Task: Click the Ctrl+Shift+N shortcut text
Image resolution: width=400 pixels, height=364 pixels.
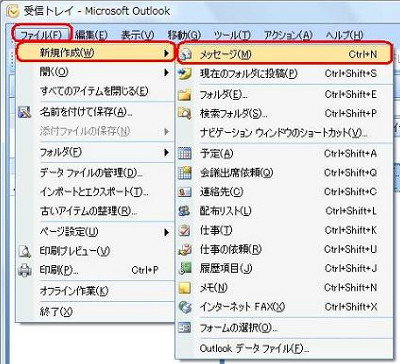Action: (350, 288)
